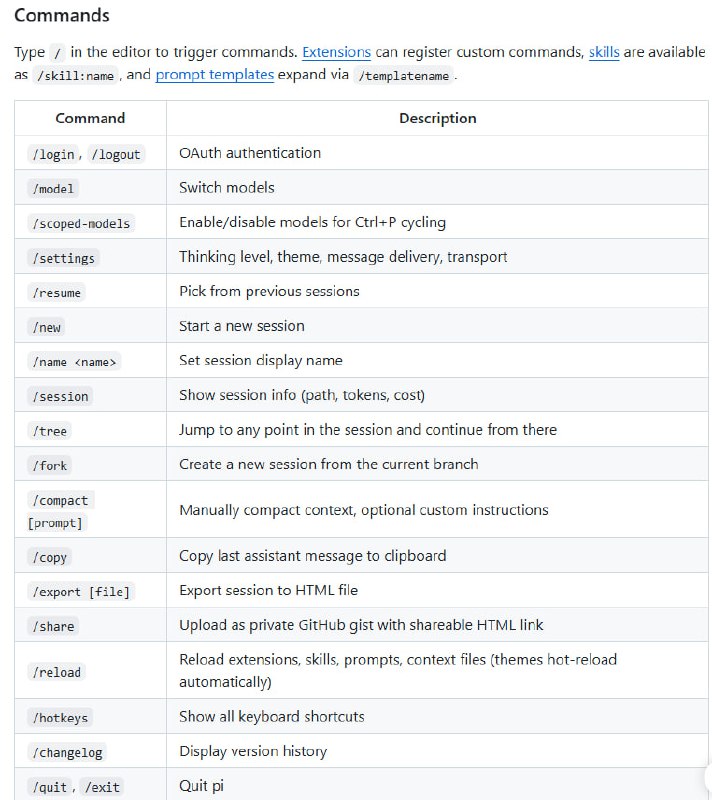Follow the skills hyperlink
The height and width of the screenshot is (800, 712).
pyautogui.click(x=604, y=52)
